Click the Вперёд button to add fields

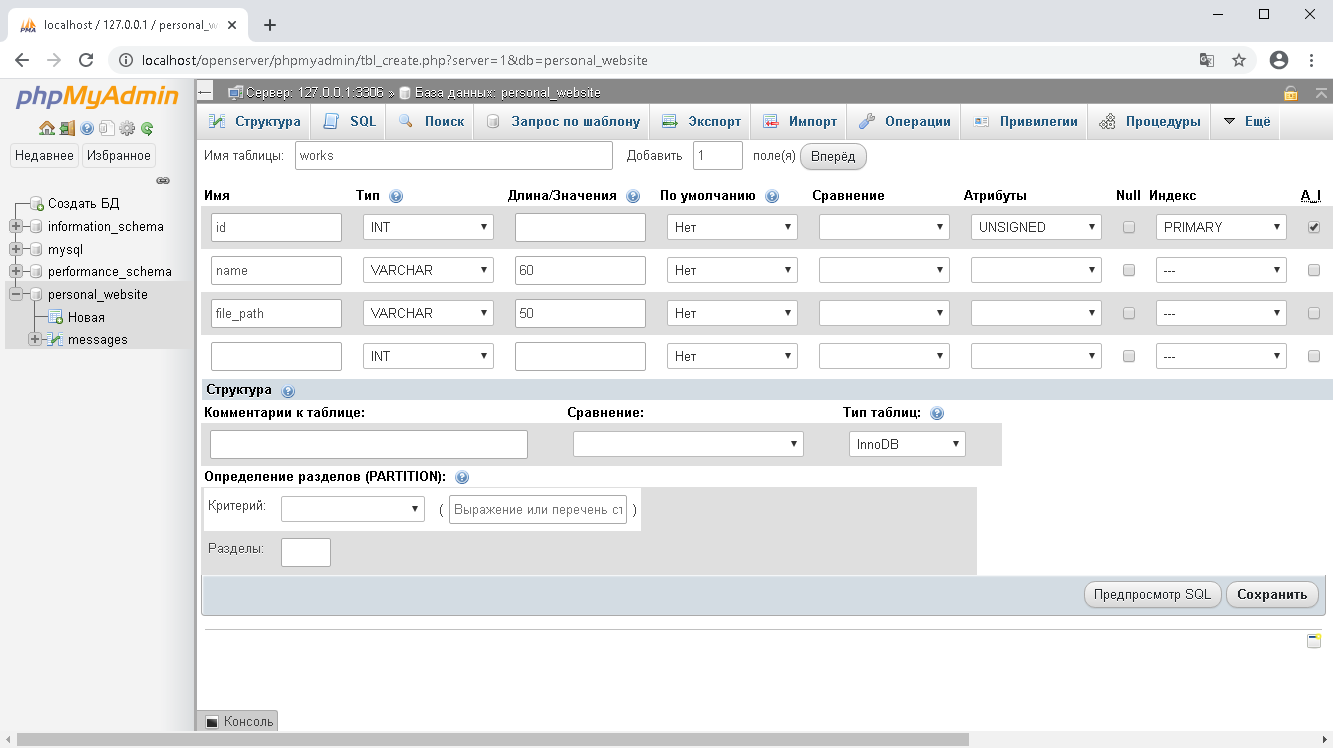coord(833,156)
